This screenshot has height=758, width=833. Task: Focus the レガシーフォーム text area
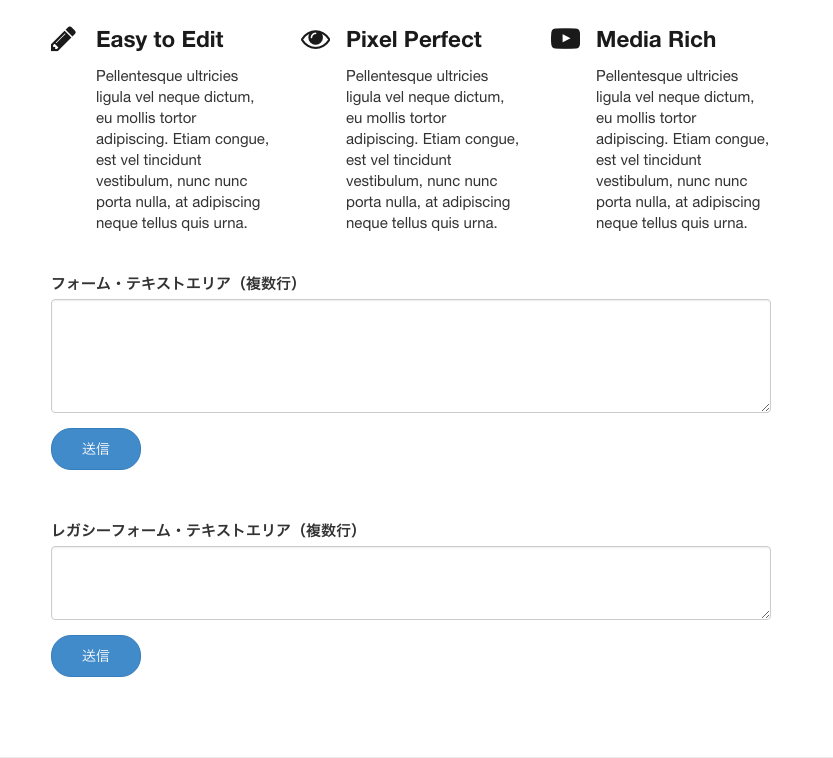(x=411, y=583)
